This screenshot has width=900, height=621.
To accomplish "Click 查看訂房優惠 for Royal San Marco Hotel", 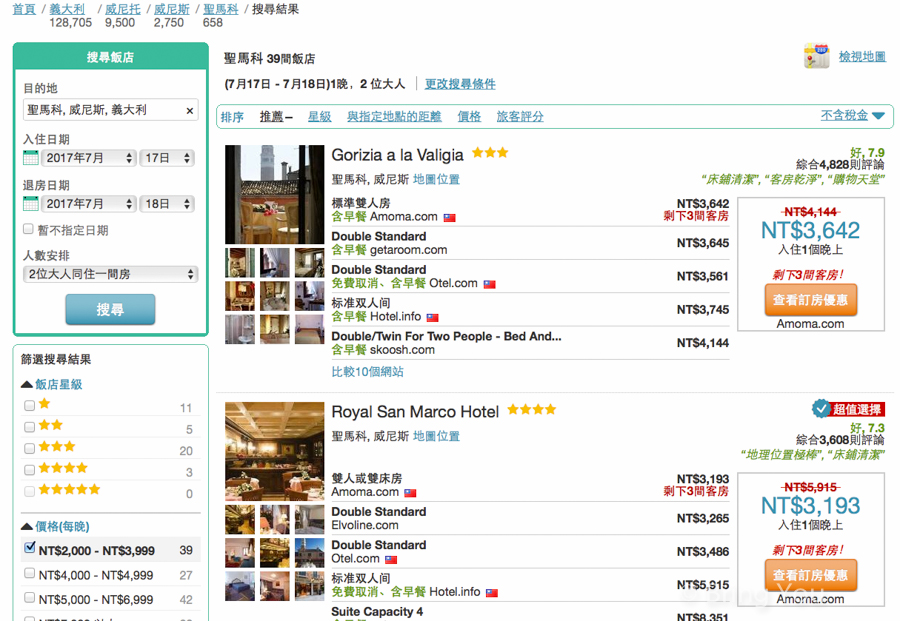I will [x=810, y=575].
